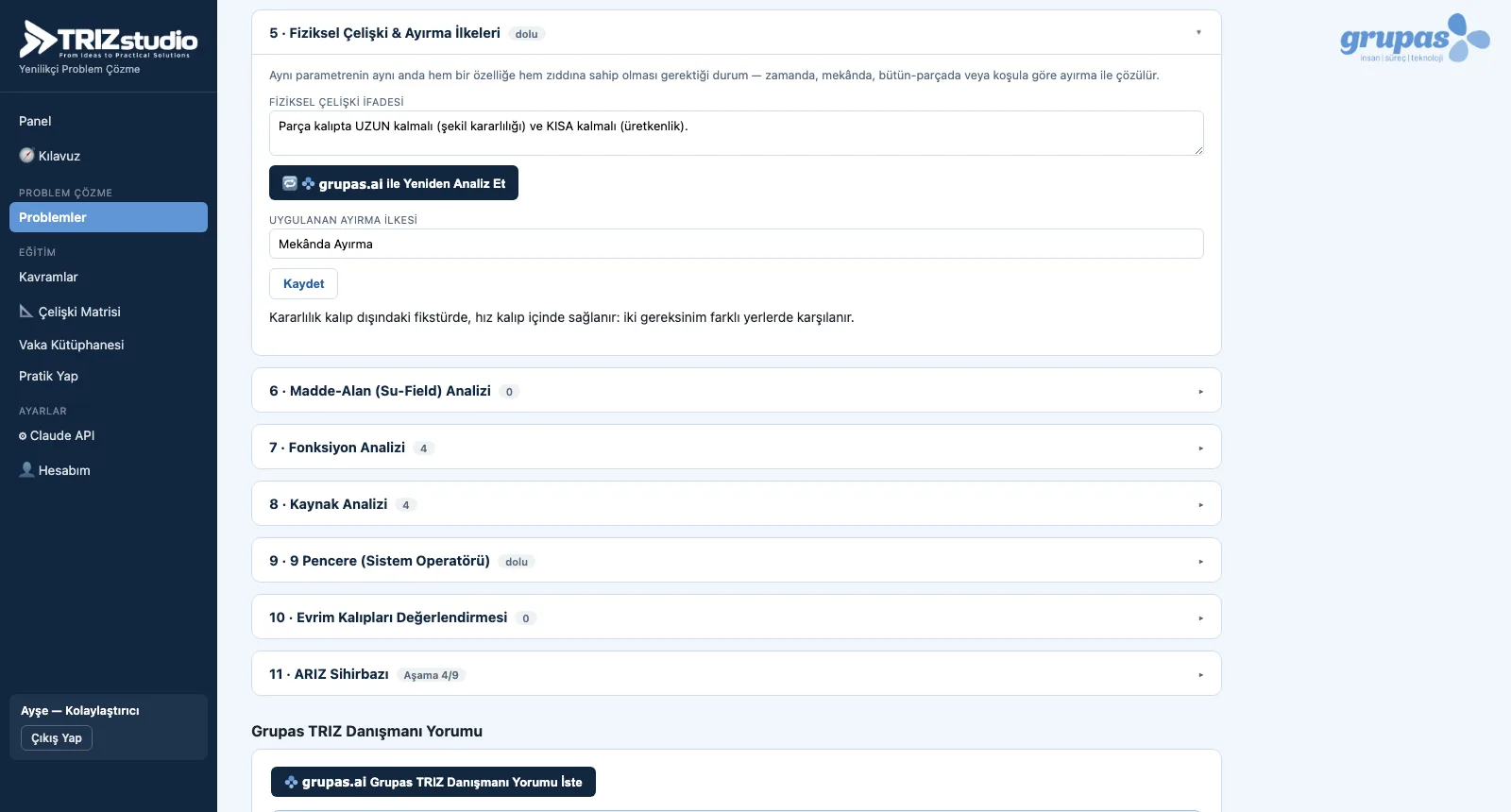This screenshot has height=812, width=1511.
Task: Click the grupas.ai clover icon in Danışmanı Yorumu button
Action: click(x=291, y=782)
